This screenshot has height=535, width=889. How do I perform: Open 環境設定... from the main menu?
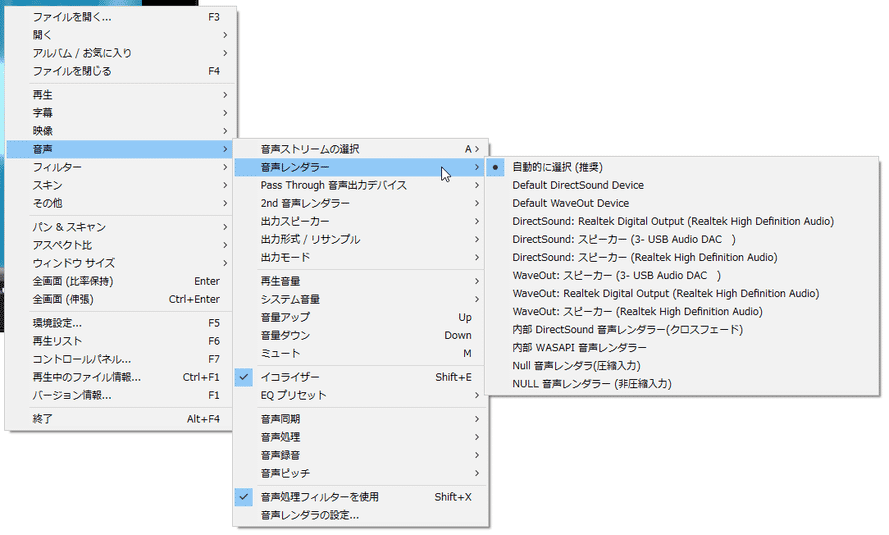coord(57,323)
